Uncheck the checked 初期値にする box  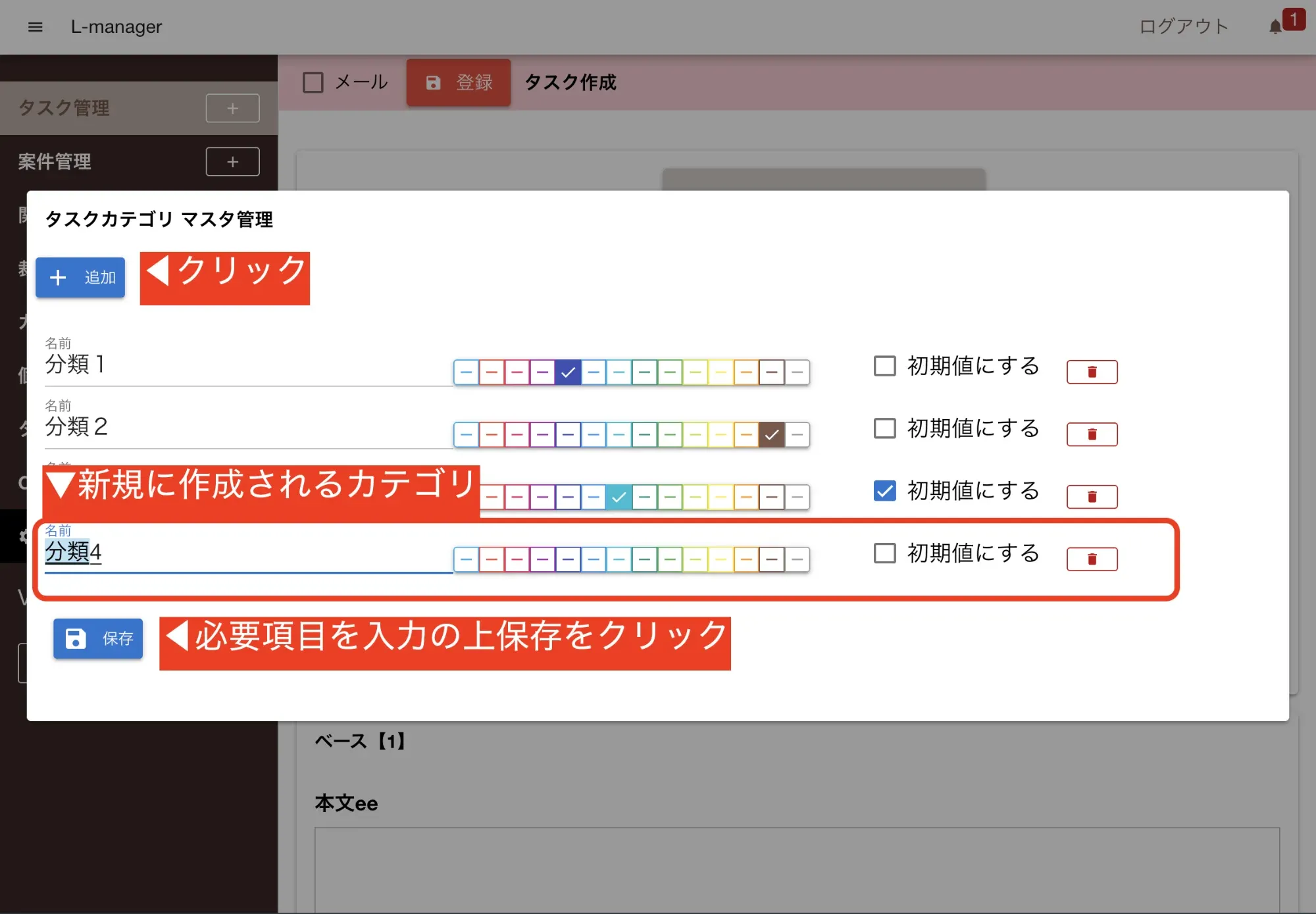884,491
